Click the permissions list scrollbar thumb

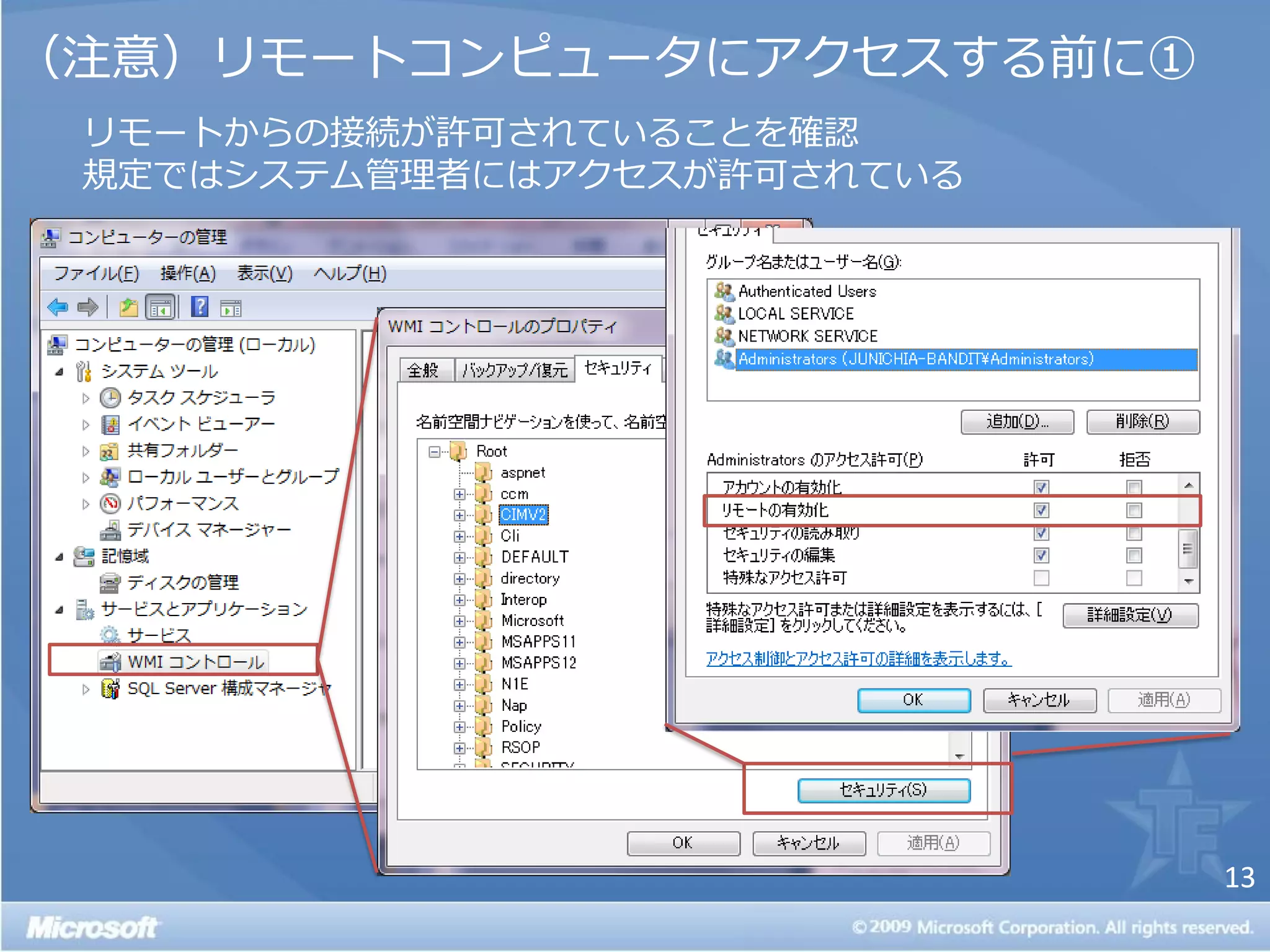[x=1188, y=549]
